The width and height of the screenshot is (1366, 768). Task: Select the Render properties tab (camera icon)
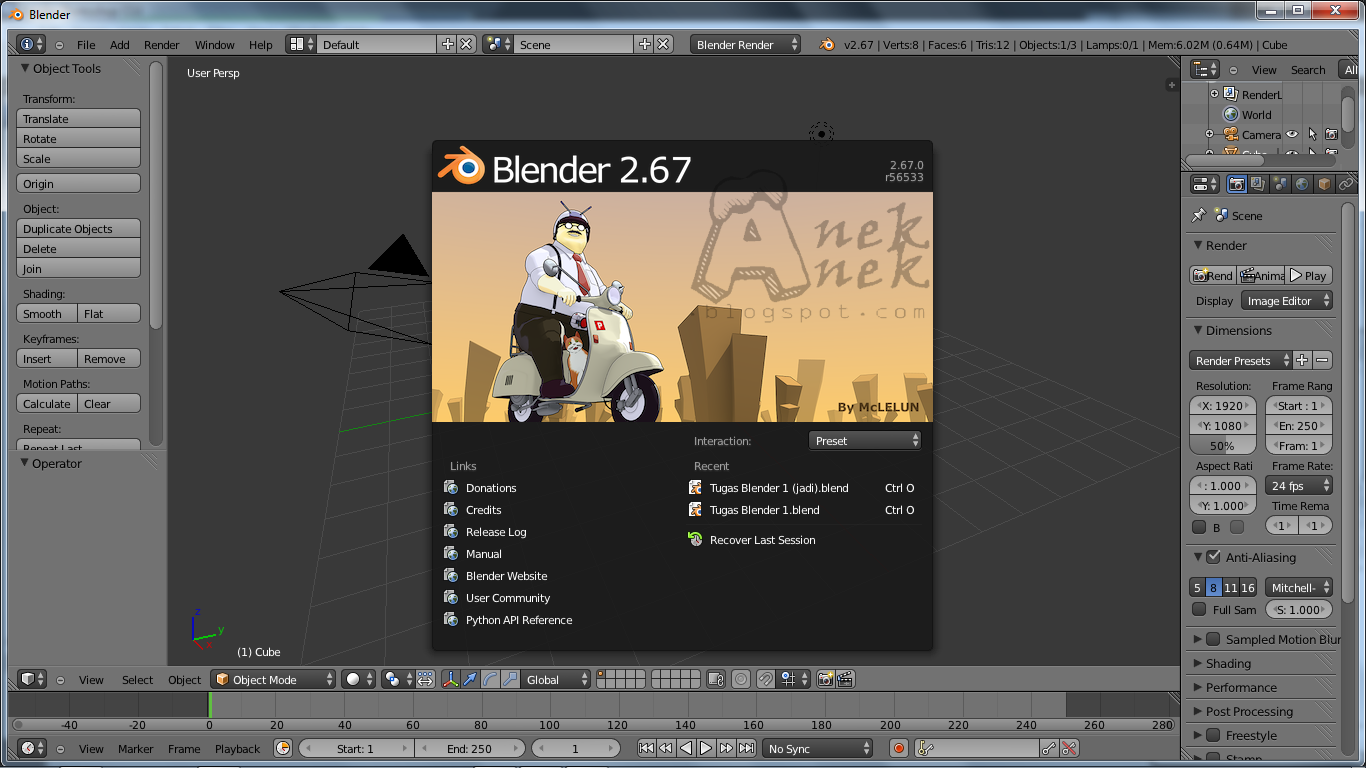1237,184
